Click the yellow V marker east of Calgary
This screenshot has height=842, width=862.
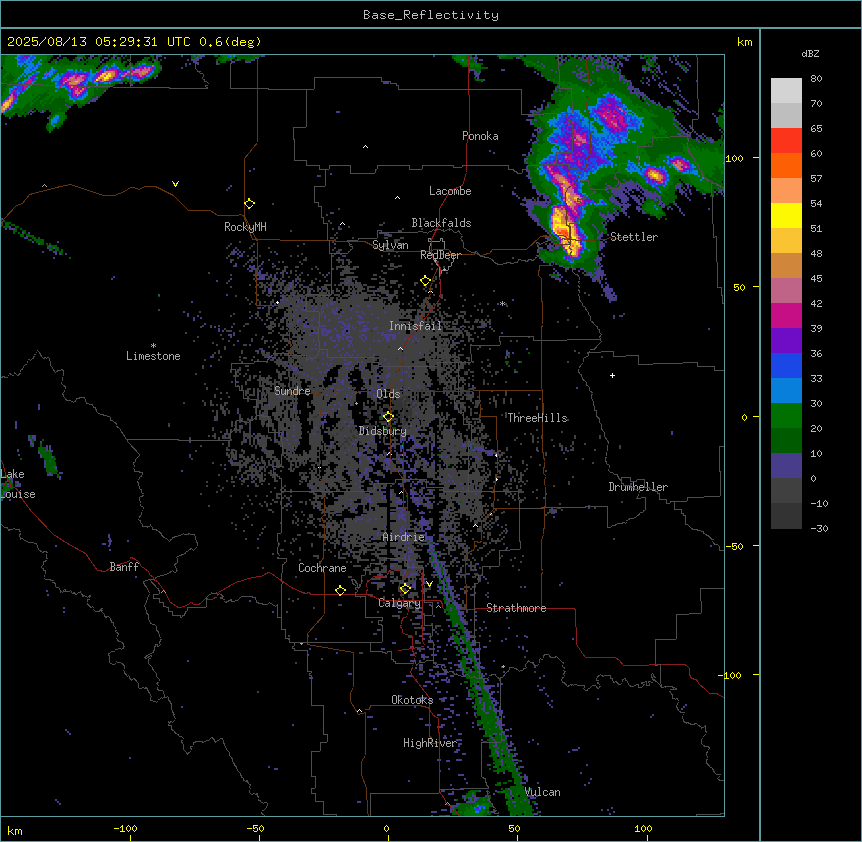click(429, 584)
